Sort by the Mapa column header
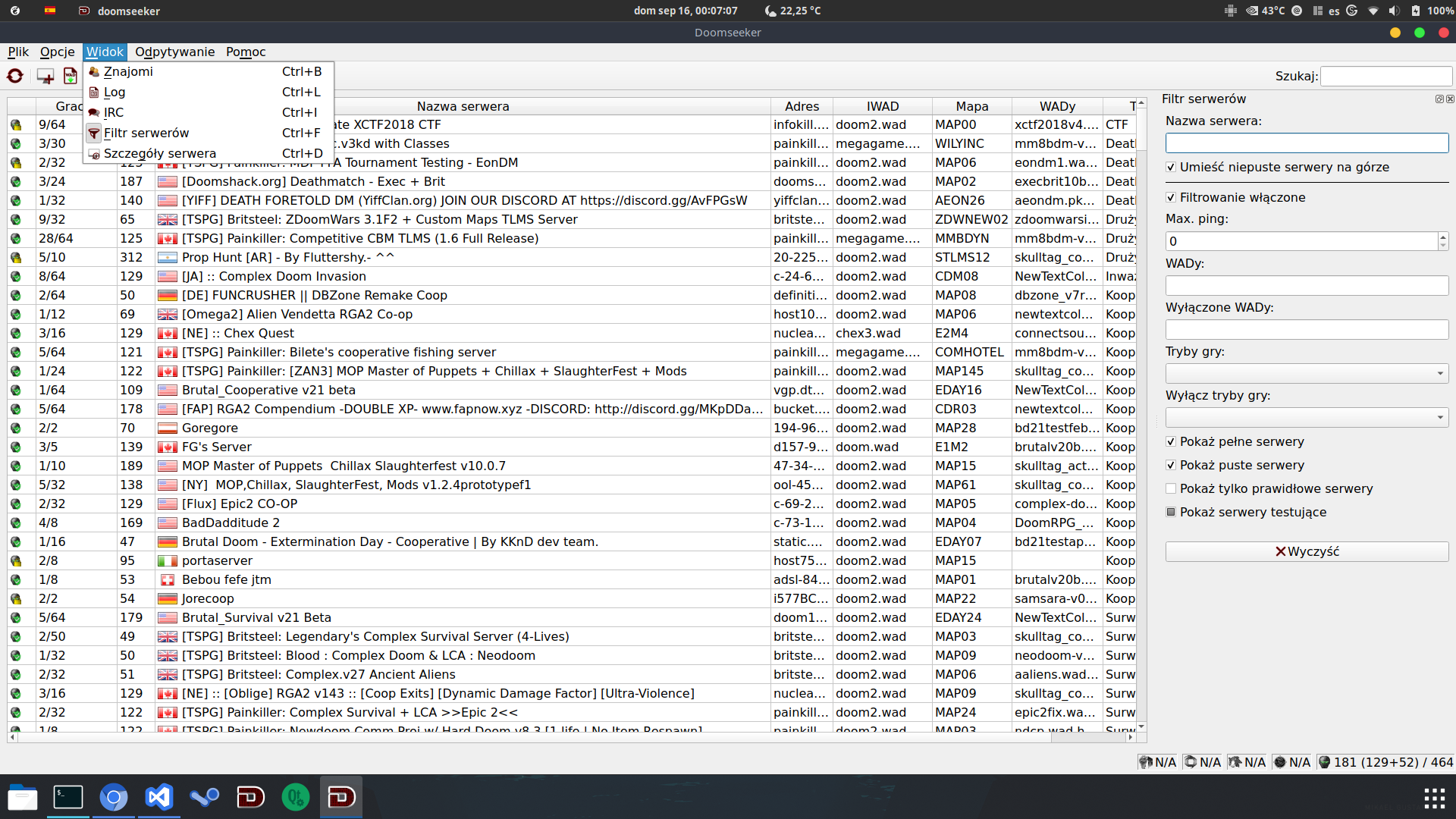1456x819 pixels. pyautogui.click(x=971, y=106)
